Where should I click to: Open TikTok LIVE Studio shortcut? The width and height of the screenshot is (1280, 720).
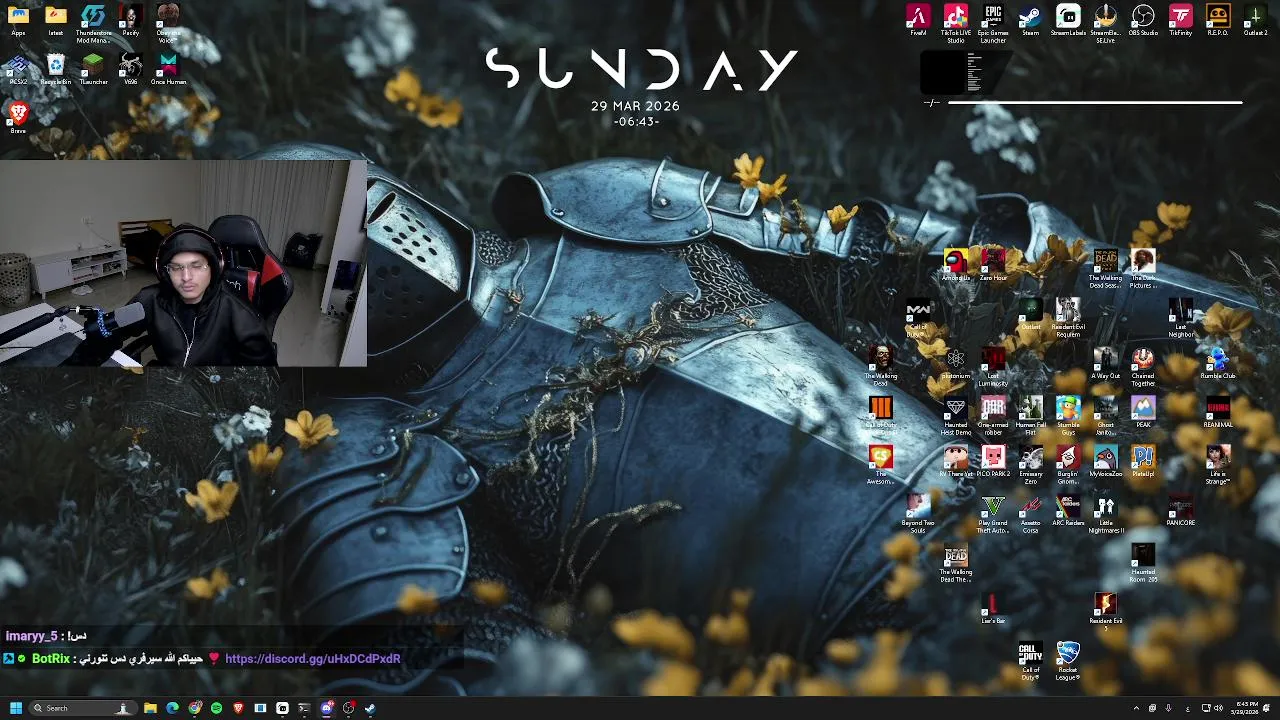tap(955, 23)
